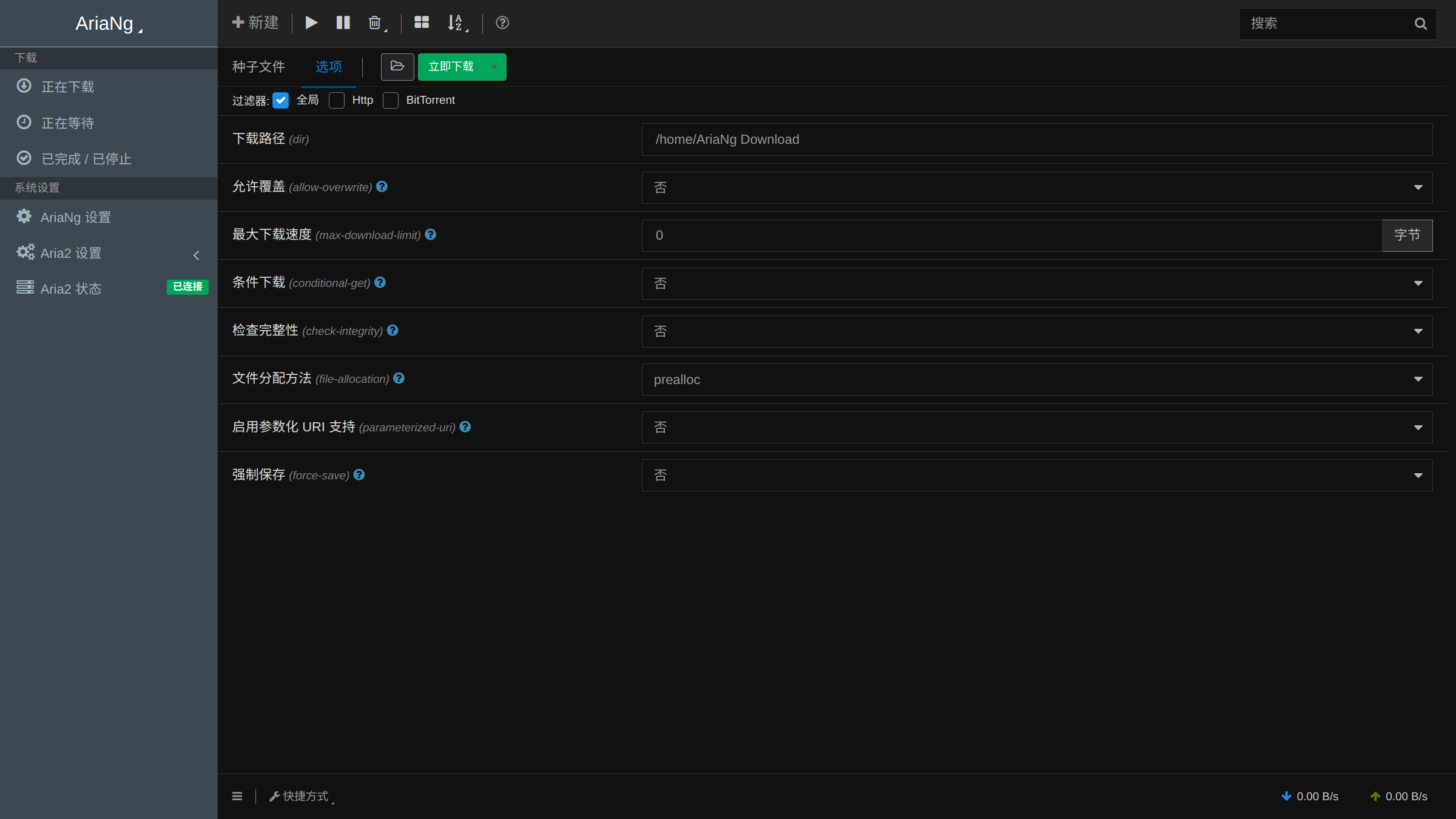Click the upload speed 0.00 B/s indicator
Screen dimensions: 1456x819
tap(1399, 796)
